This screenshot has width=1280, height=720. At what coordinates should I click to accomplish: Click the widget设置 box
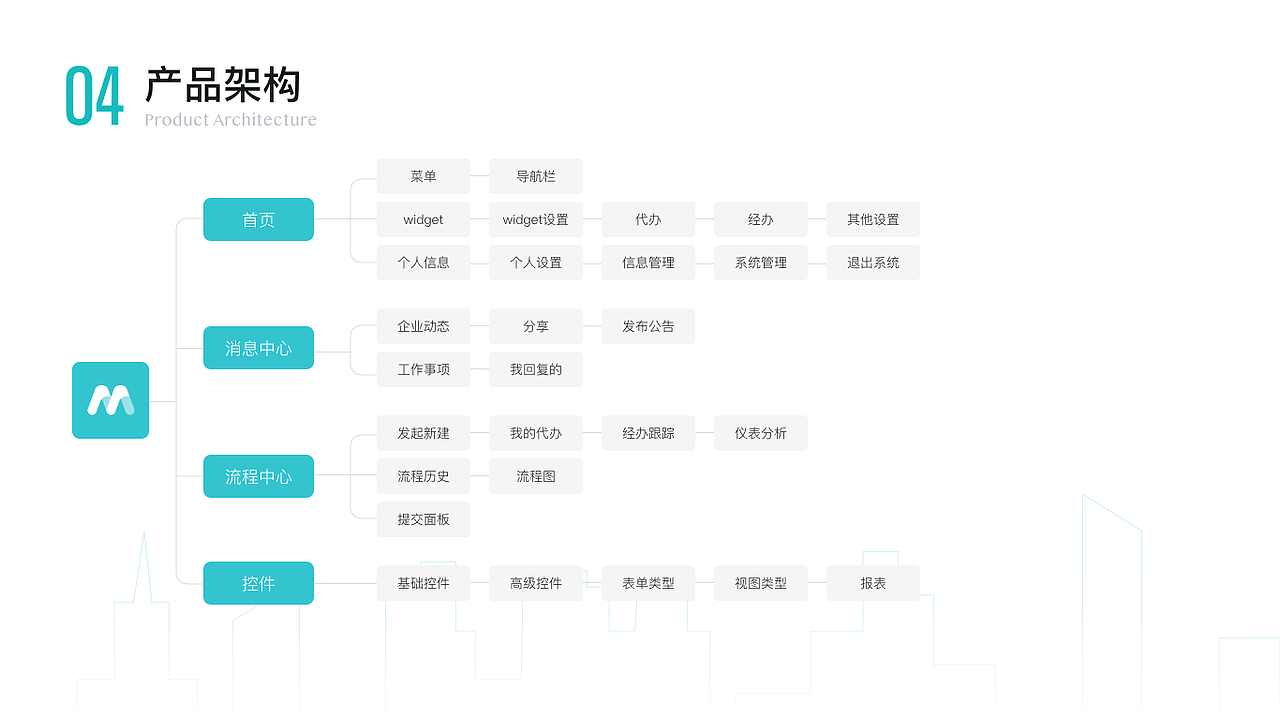(x=535, y=219)
